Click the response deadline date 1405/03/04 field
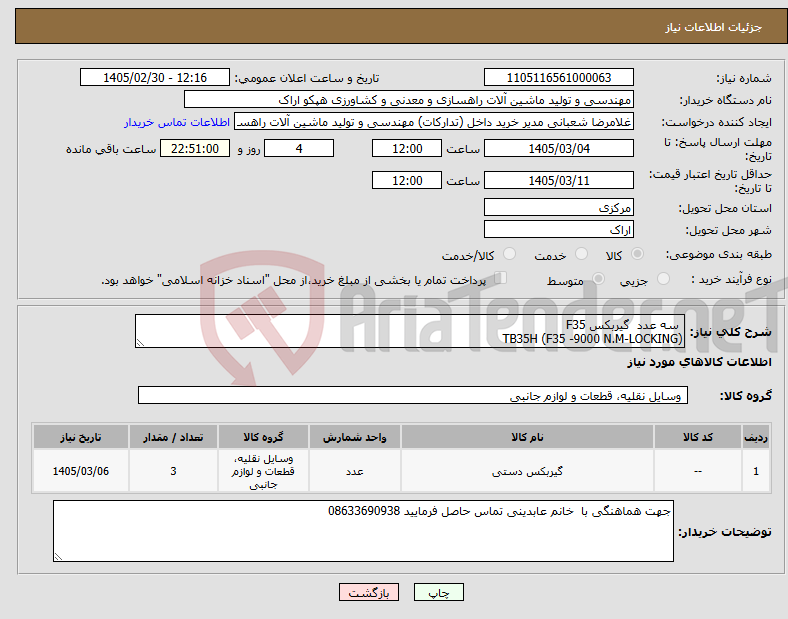The width and height of the screenshot is (788, 619). point(558,148)
